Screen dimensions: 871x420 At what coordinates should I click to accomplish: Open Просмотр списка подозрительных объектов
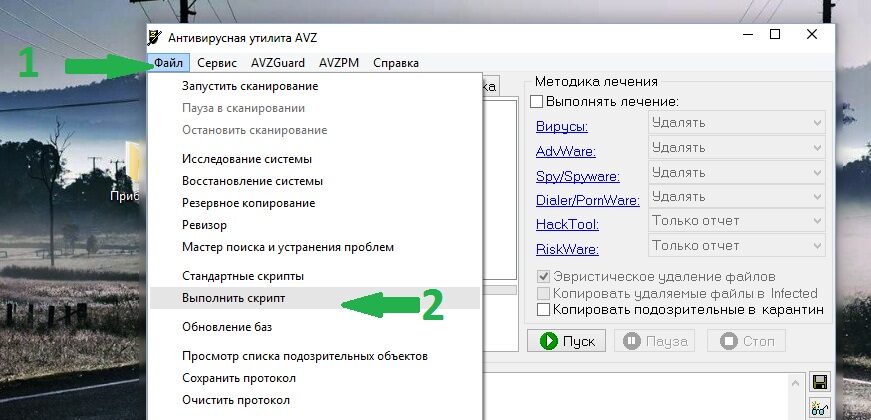314,356
